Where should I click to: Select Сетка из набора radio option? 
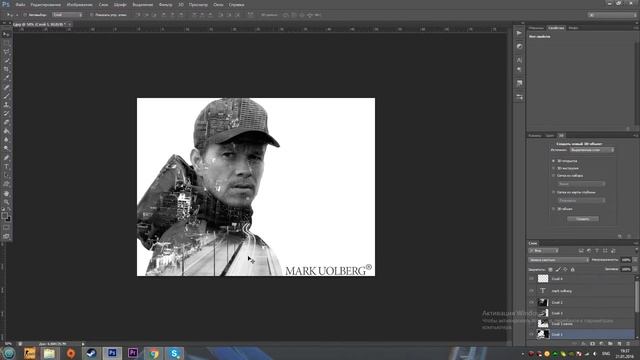point(554,176)
